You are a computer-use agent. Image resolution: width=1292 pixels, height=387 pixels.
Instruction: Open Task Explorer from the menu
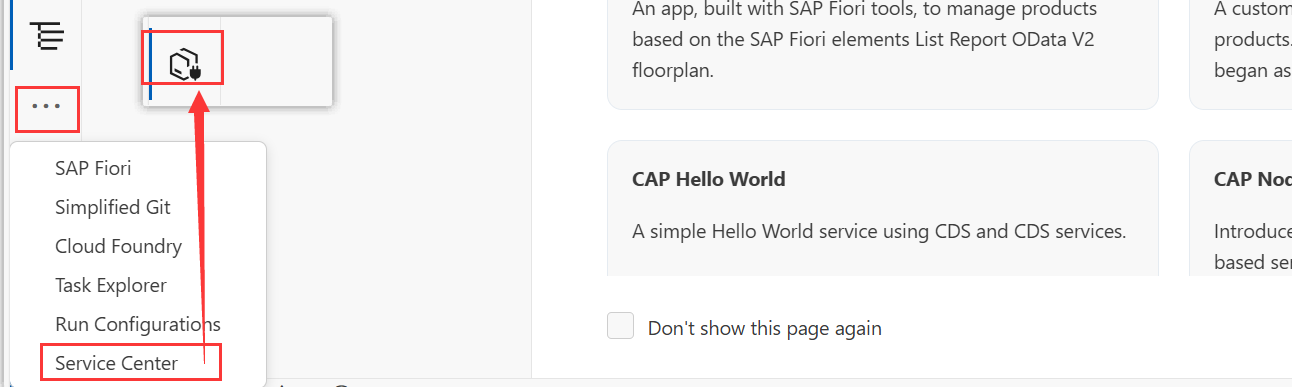[x=111, y=285]
